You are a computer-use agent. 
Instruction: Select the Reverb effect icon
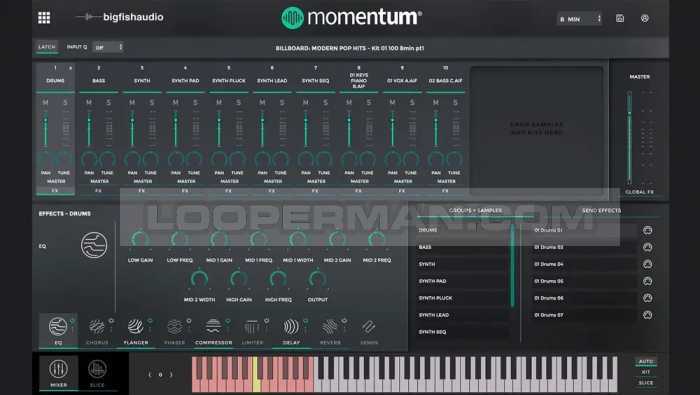pyautogui.click(x=330, y=327)
